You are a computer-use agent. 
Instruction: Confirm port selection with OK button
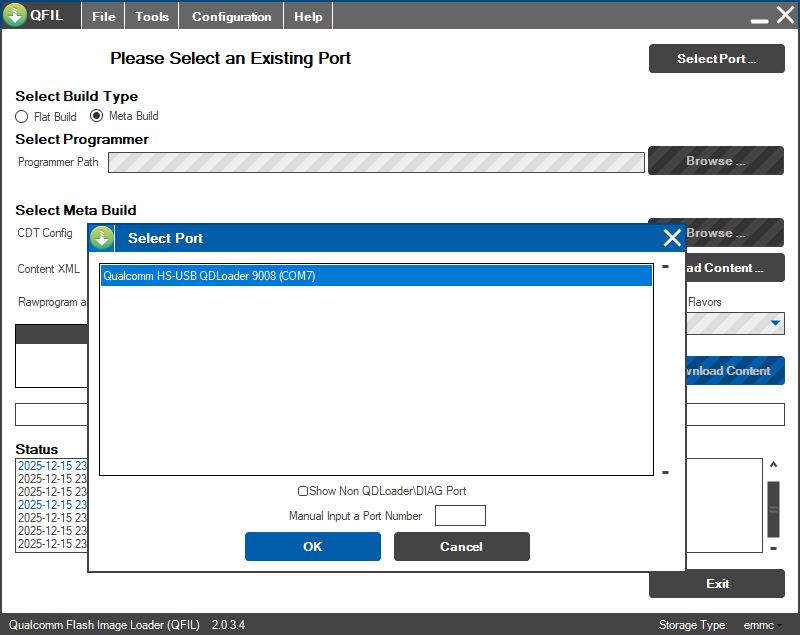[313, 546]
